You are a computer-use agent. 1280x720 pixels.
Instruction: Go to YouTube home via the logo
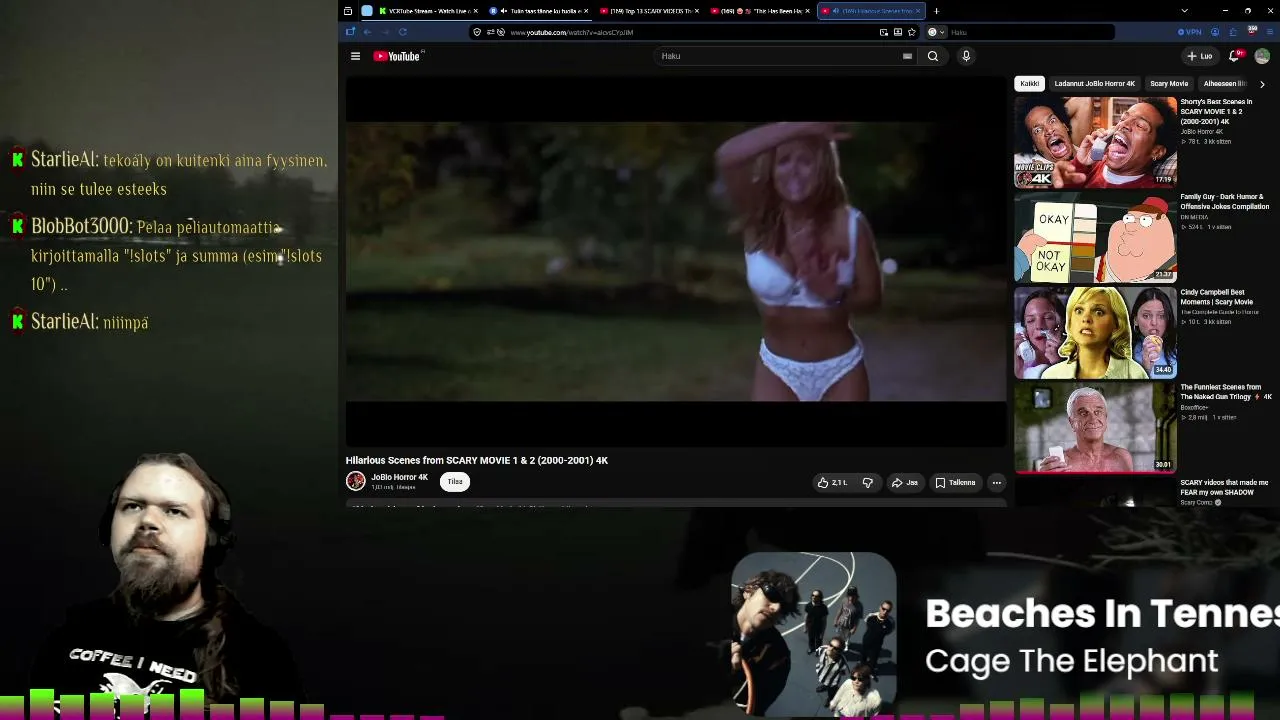coord(398,56)
